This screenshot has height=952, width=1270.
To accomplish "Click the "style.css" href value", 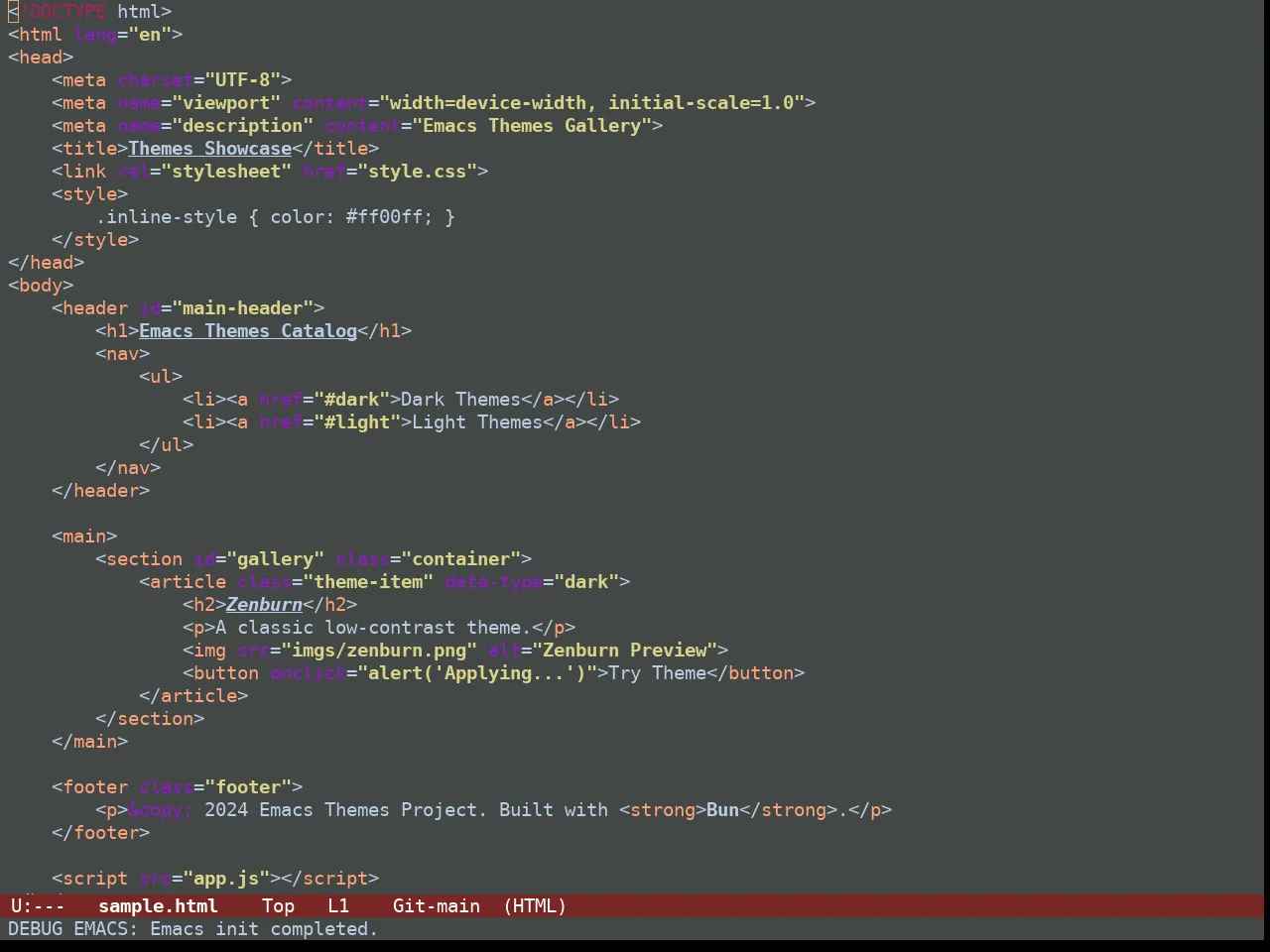I will (417, 172).
